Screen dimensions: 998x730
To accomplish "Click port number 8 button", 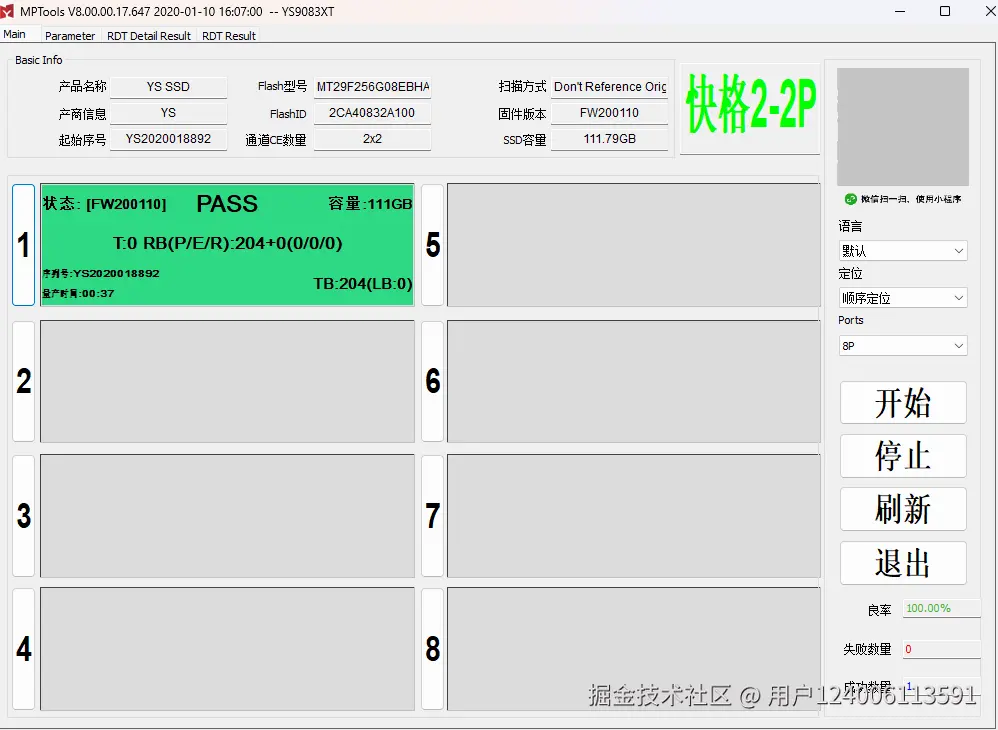I will [x=432, y=649].
